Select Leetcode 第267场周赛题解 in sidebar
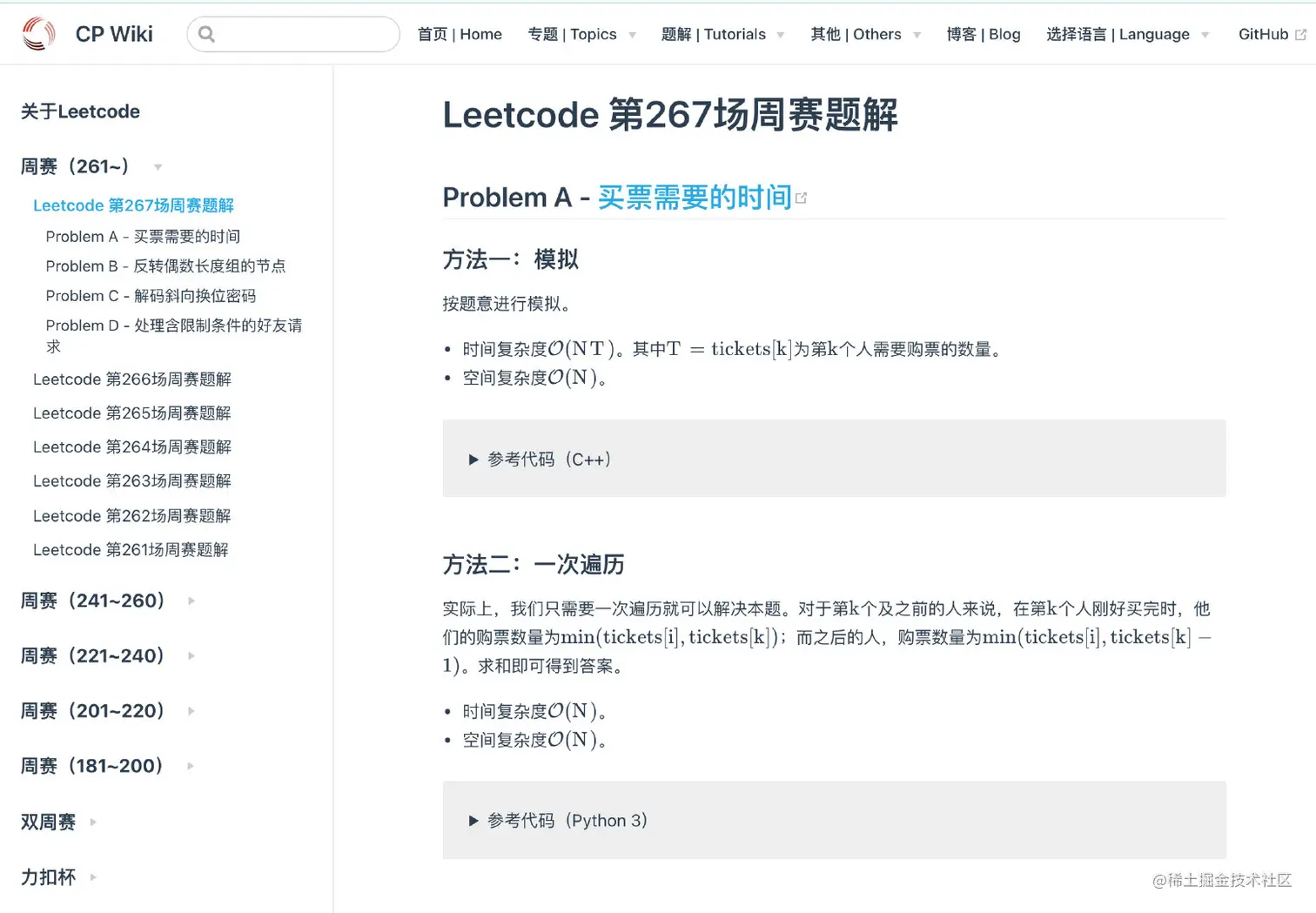The image size is (1316, 913). point(133,205)
